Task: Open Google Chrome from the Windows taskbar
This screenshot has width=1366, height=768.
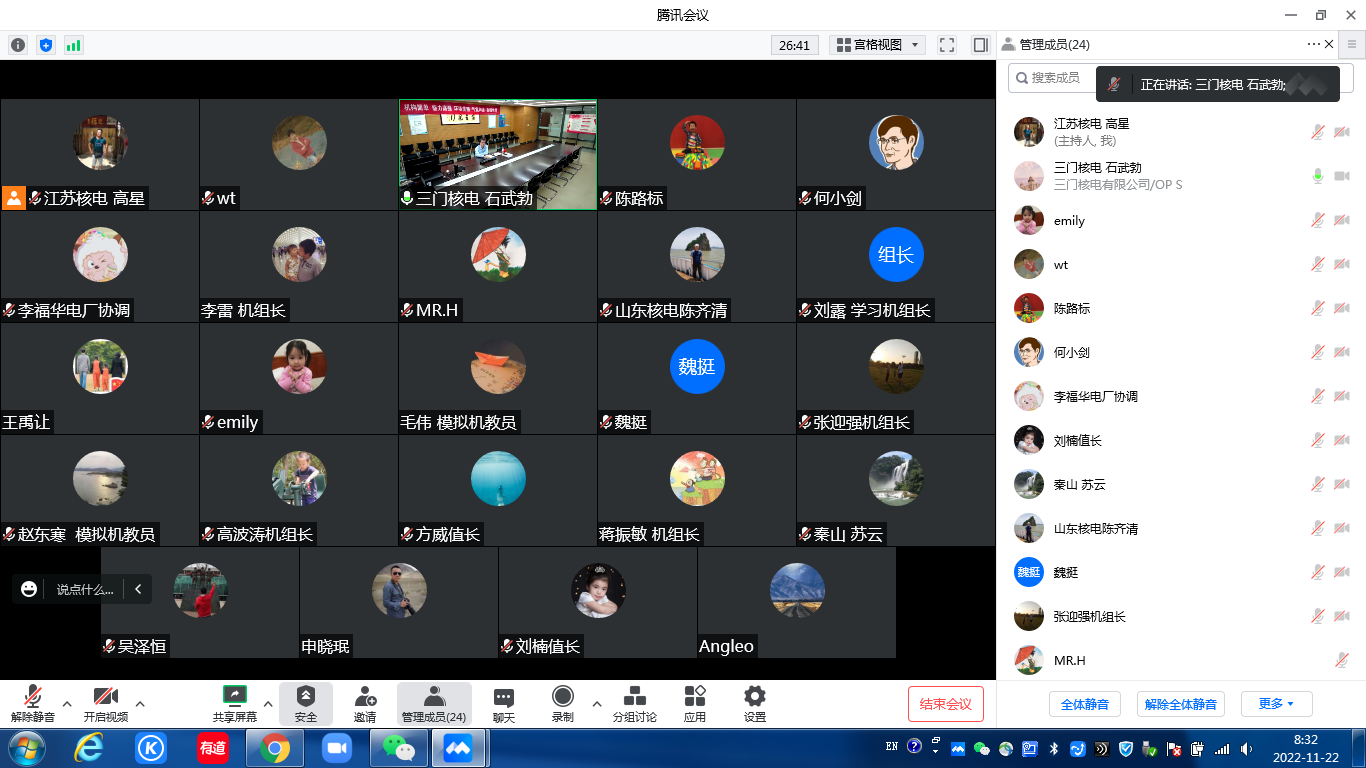Action: [275, 748]
